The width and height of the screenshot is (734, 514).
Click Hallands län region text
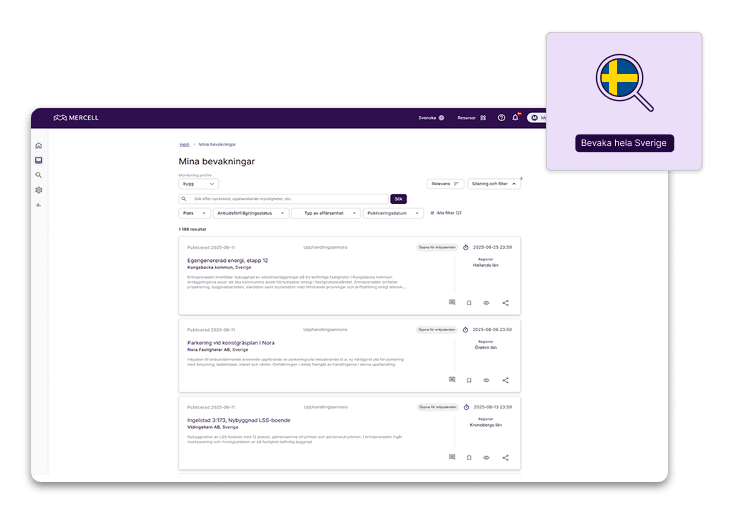[485, 265]
